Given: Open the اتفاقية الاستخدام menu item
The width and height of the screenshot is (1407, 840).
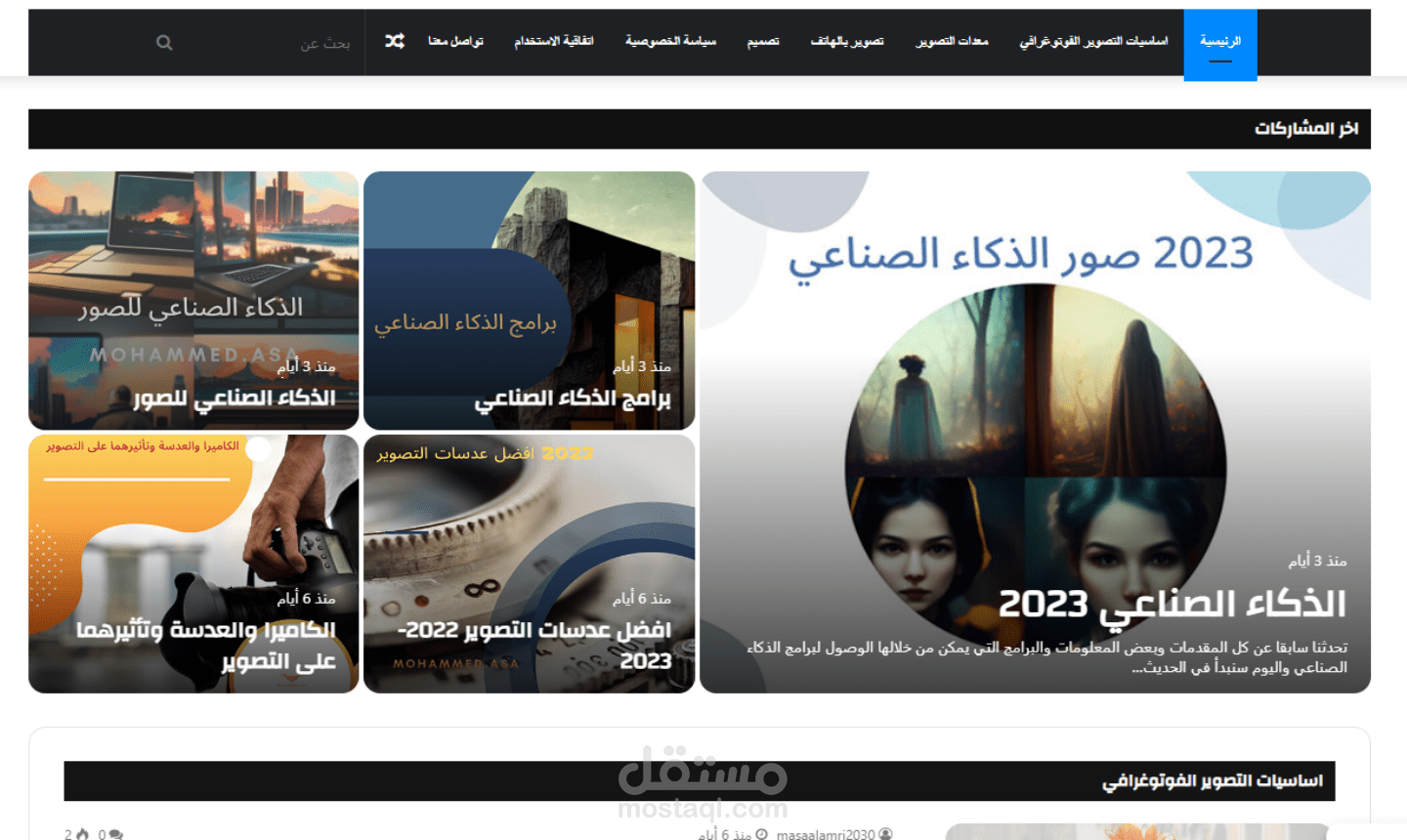Looking at the screenshot, I should (x=554, y=41).
